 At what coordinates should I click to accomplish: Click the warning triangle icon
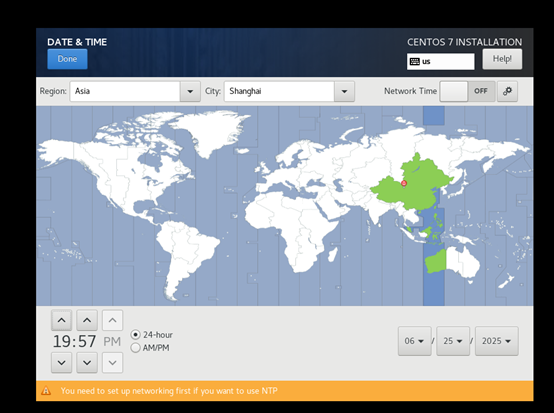pyautogui.click(x=46, y=391)
